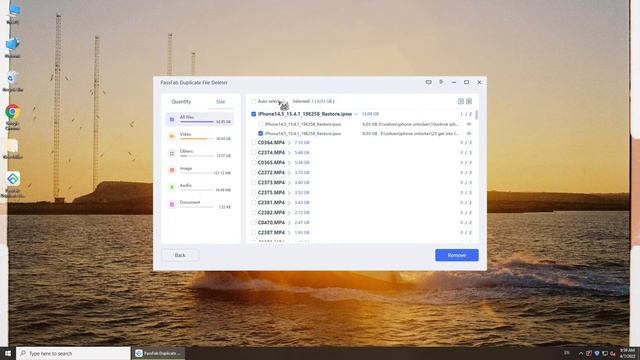Collapse the iPhone14,5 Restore.ipsw group chevron
Screen dimensions: 640x360
coord(356,114)
